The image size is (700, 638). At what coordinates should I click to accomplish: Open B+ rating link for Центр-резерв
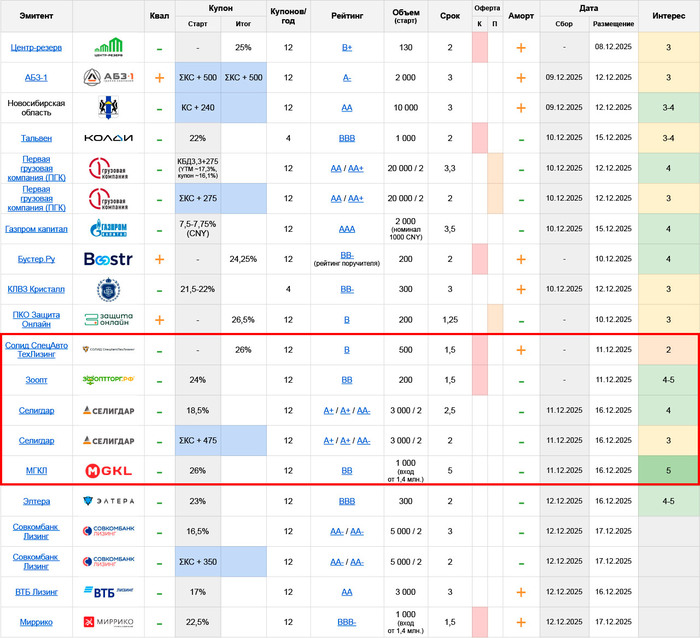click(347, 47)
